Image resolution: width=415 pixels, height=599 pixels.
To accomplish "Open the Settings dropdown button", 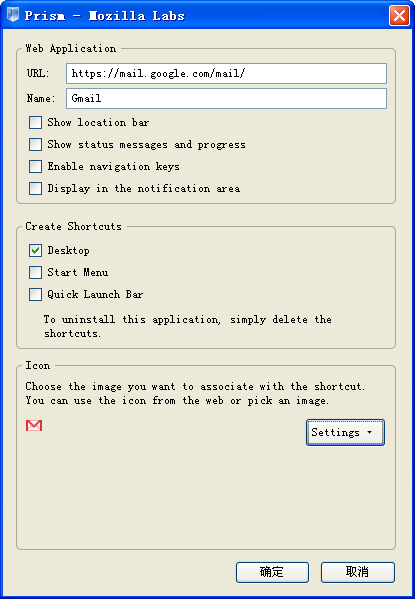I will point(345,432).
